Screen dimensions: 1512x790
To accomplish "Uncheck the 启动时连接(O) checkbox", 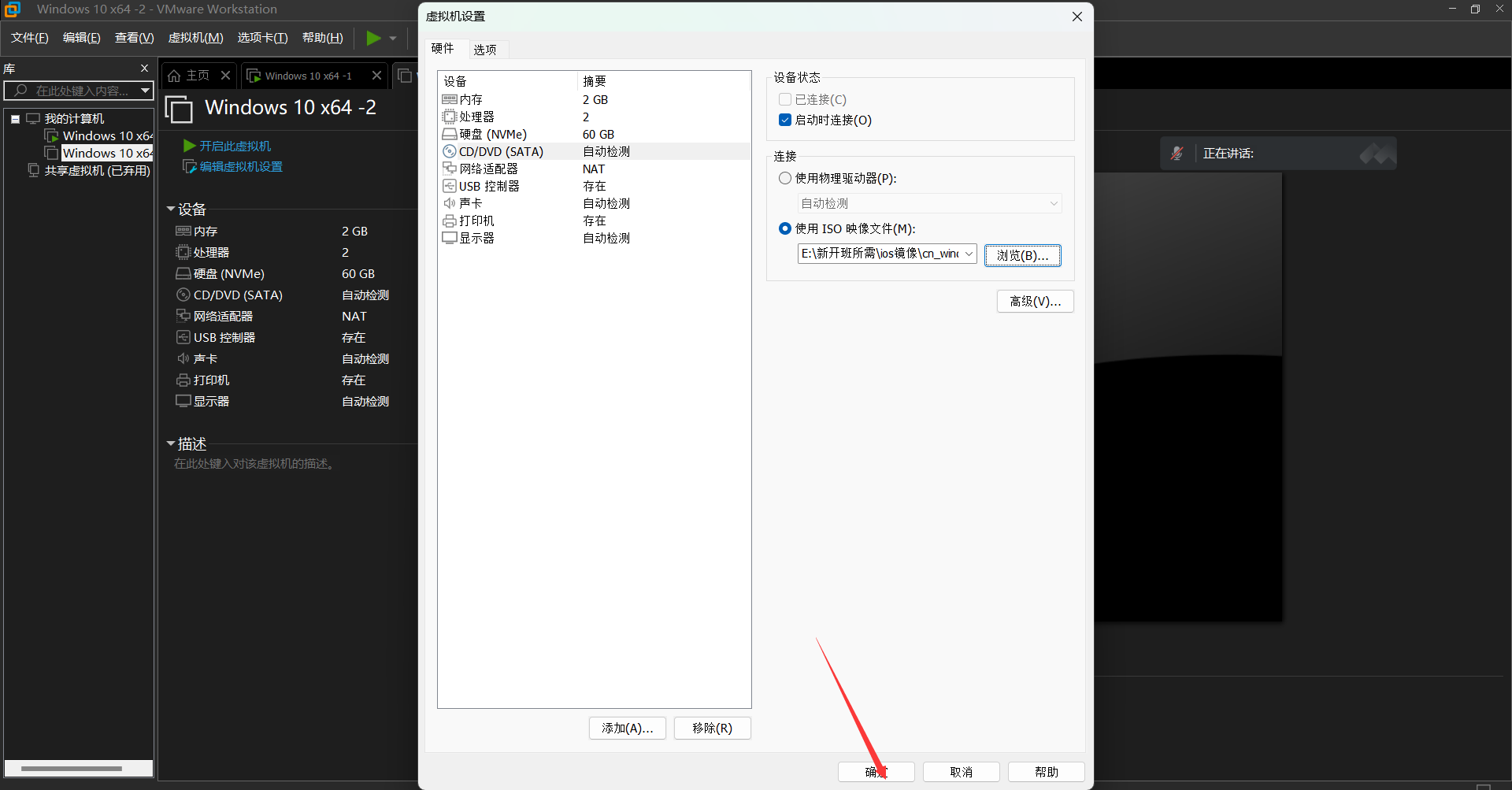I will click(x=785, y=120).
